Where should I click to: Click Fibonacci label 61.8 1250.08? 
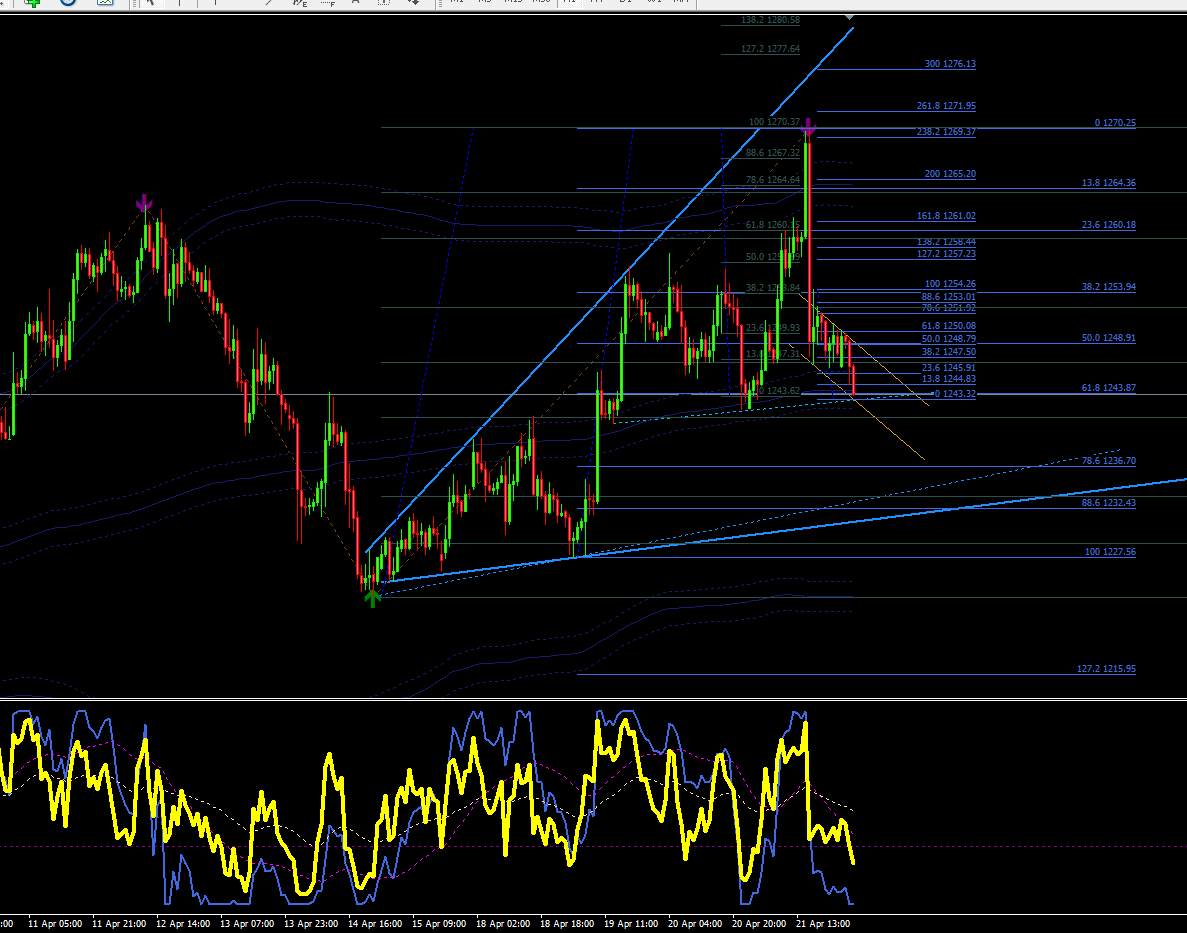[x=949, y=326]
